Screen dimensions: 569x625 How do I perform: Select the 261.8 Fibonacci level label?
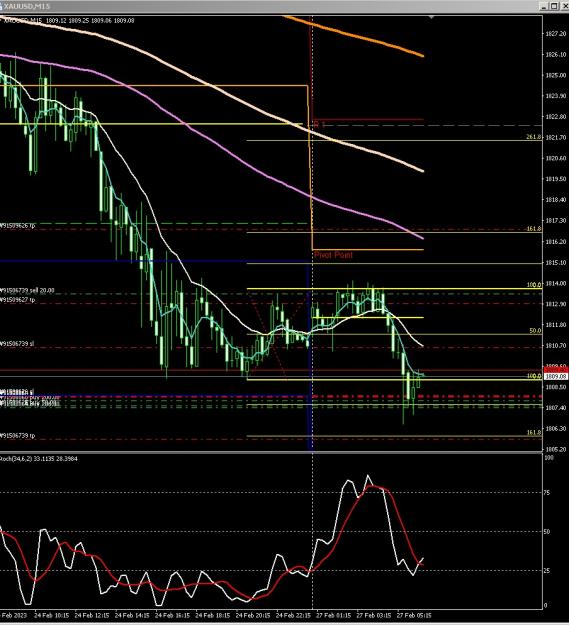pos(534,137)
